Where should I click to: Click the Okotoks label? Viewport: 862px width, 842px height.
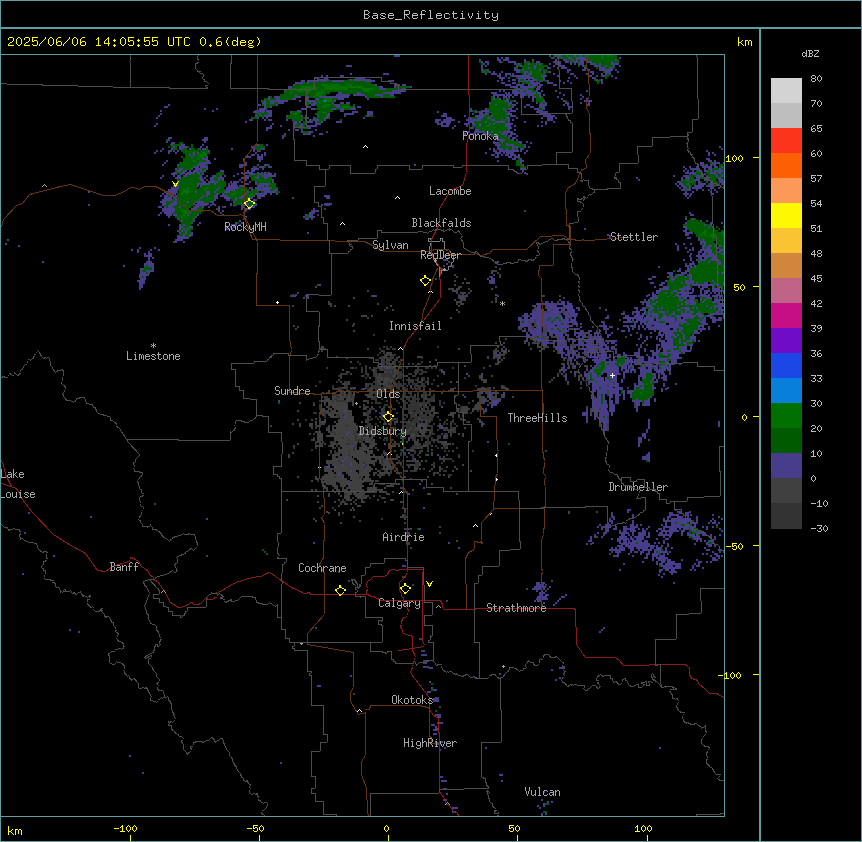coord(412,700)
